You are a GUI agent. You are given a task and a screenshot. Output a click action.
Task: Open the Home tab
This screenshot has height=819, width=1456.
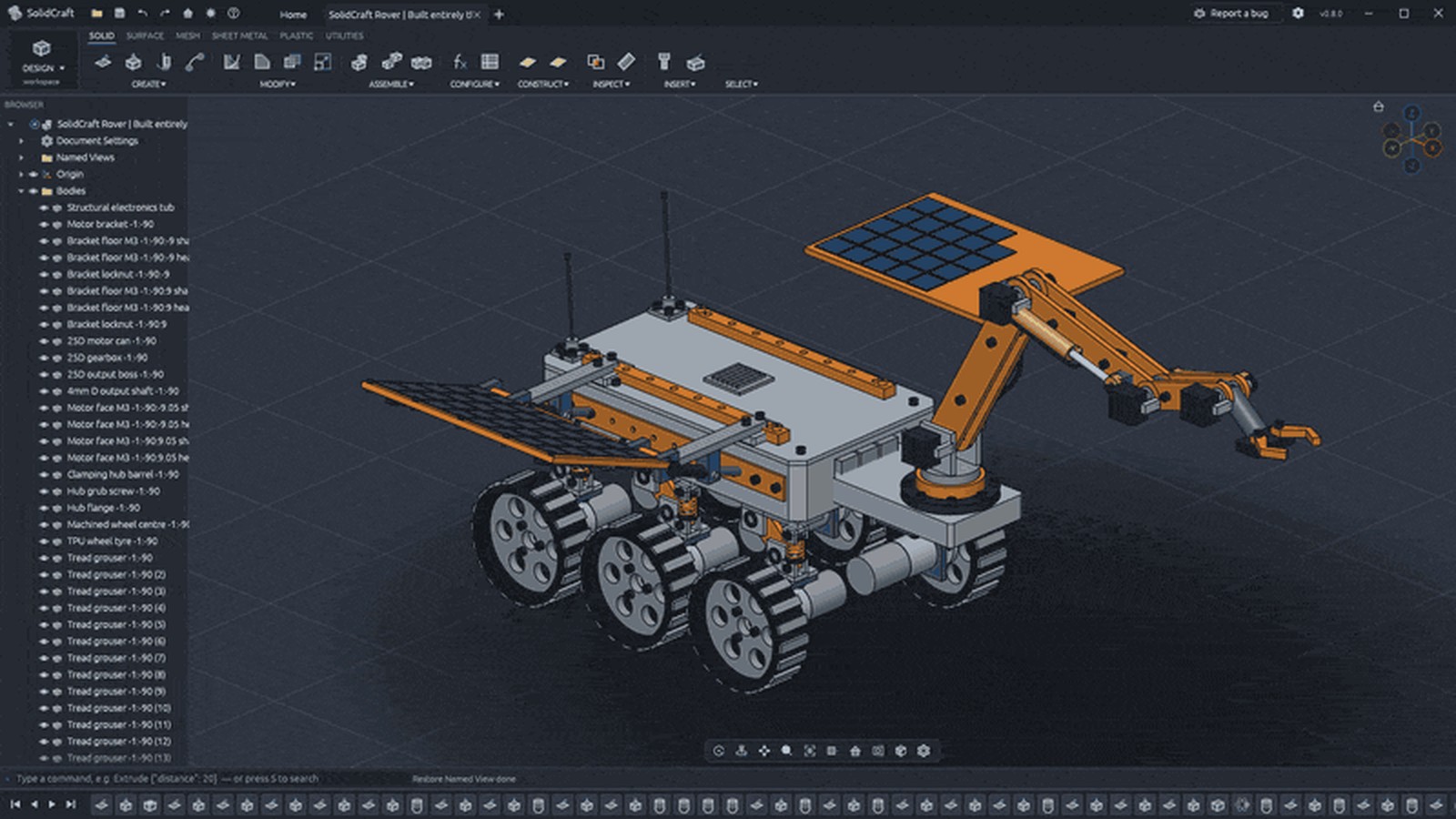point(293,15)
